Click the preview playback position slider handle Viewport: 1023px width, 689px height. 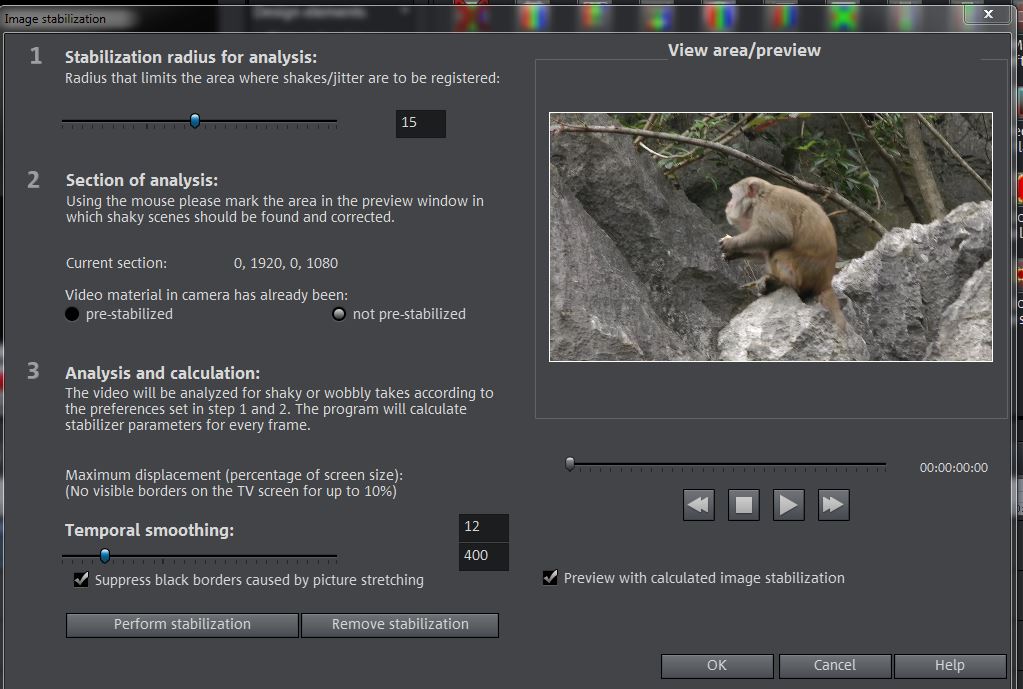click(570, 464)
